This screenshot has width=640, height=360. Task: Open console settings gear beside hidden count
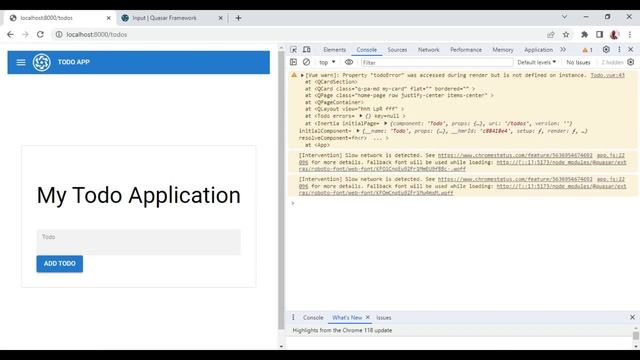coord(631,62)
